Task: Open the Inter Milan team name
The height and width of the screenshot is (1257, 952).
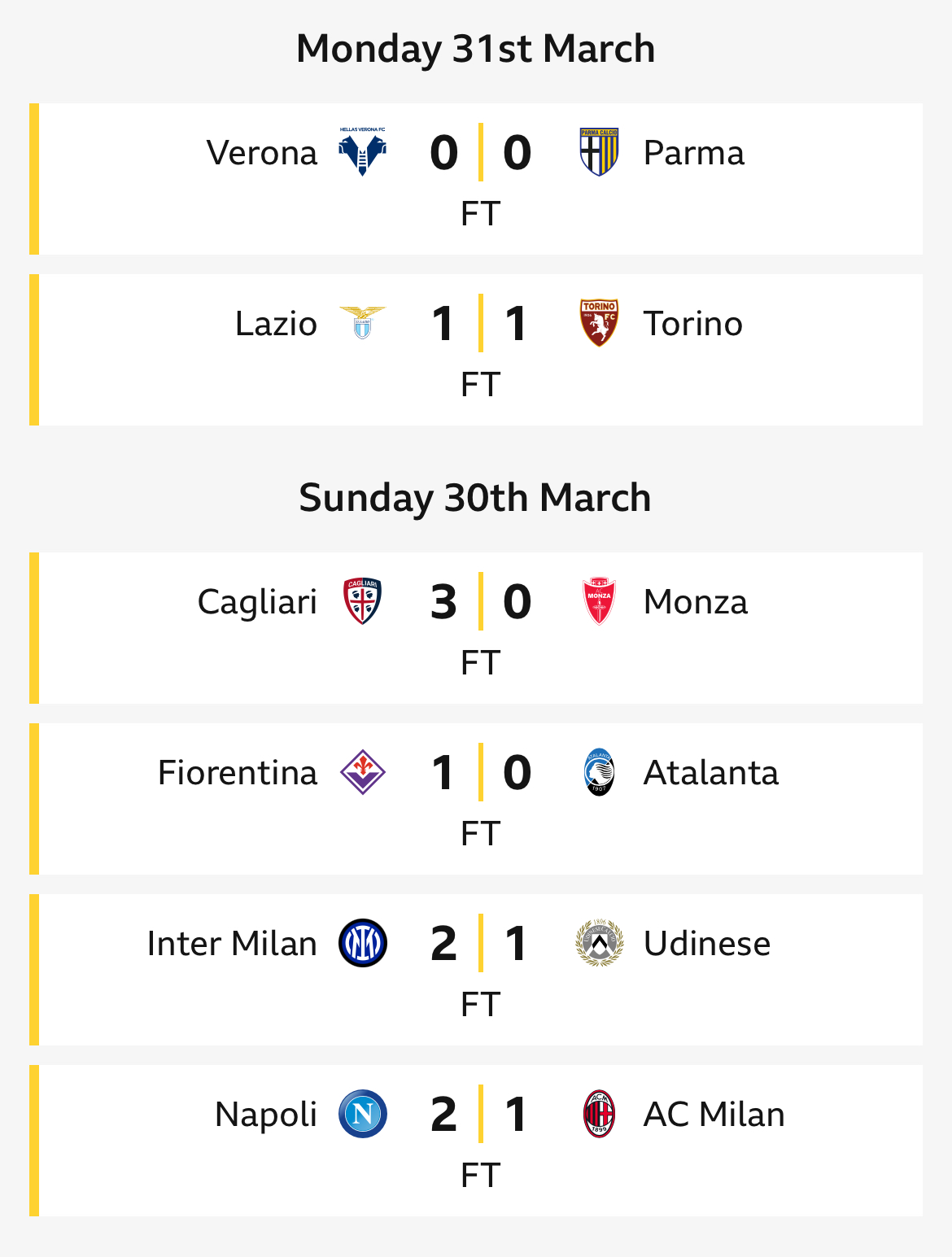Action: pyautogui.click(x=232, y=943)
